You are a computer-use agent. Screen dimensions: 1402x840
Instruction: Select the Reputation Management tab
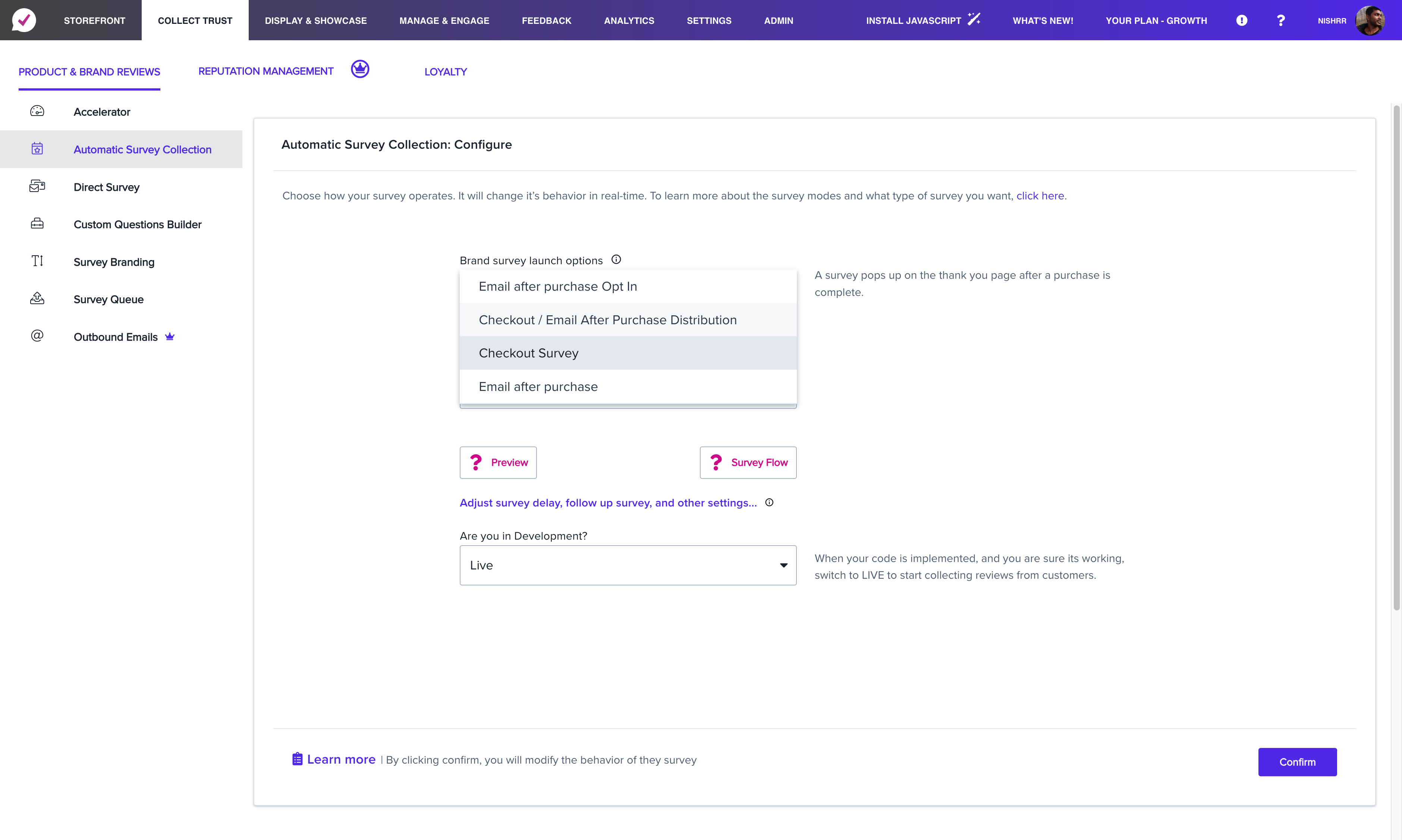coord(265,71)
